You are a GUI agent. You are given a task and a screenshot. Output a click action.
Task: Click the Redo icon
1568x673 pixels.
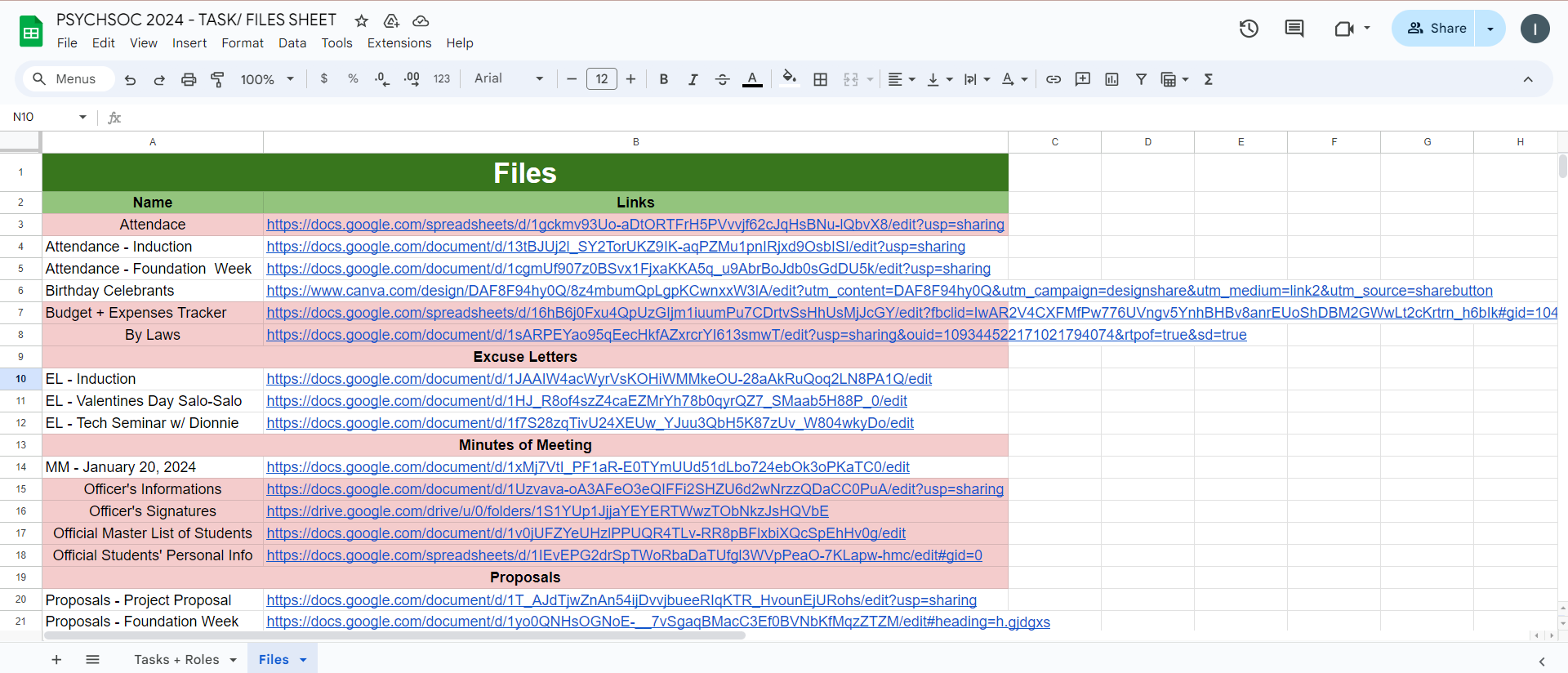159,79
